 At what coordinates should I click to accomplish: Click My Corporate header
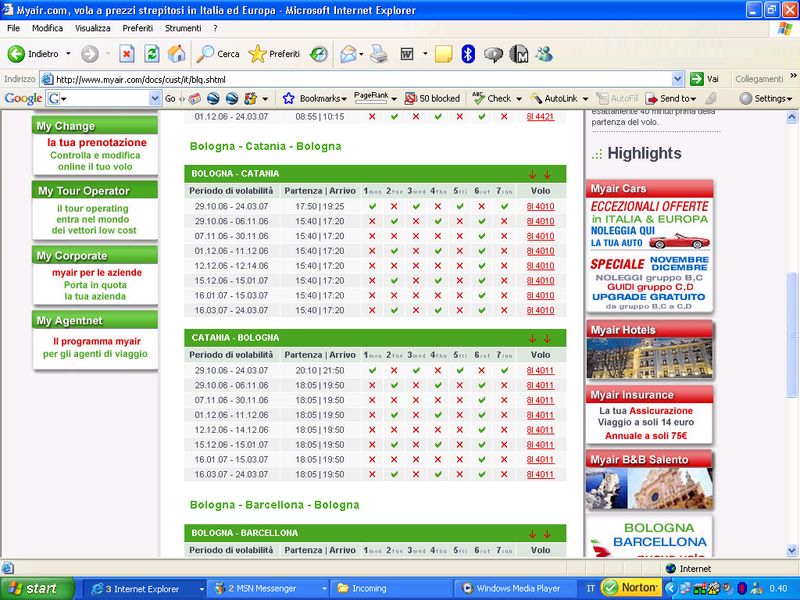coord(94,255)
